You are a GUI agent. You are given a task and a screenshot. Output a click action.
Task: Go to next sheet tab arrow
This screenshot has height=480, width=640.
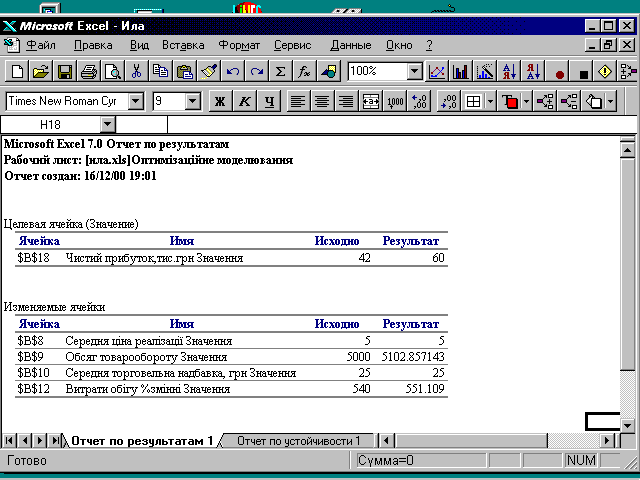pos(40,441)
